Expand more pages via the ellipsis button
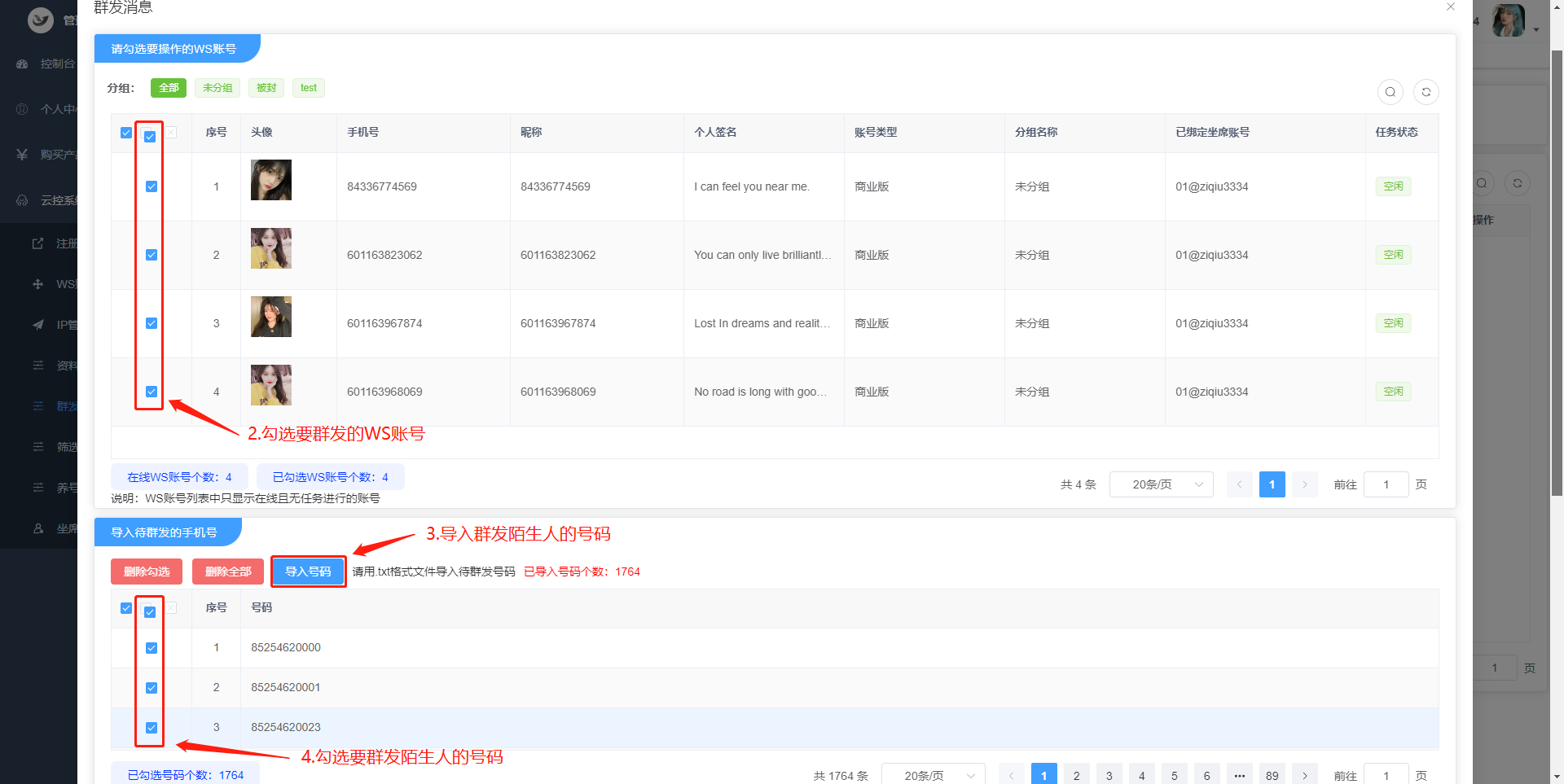 1240,775
